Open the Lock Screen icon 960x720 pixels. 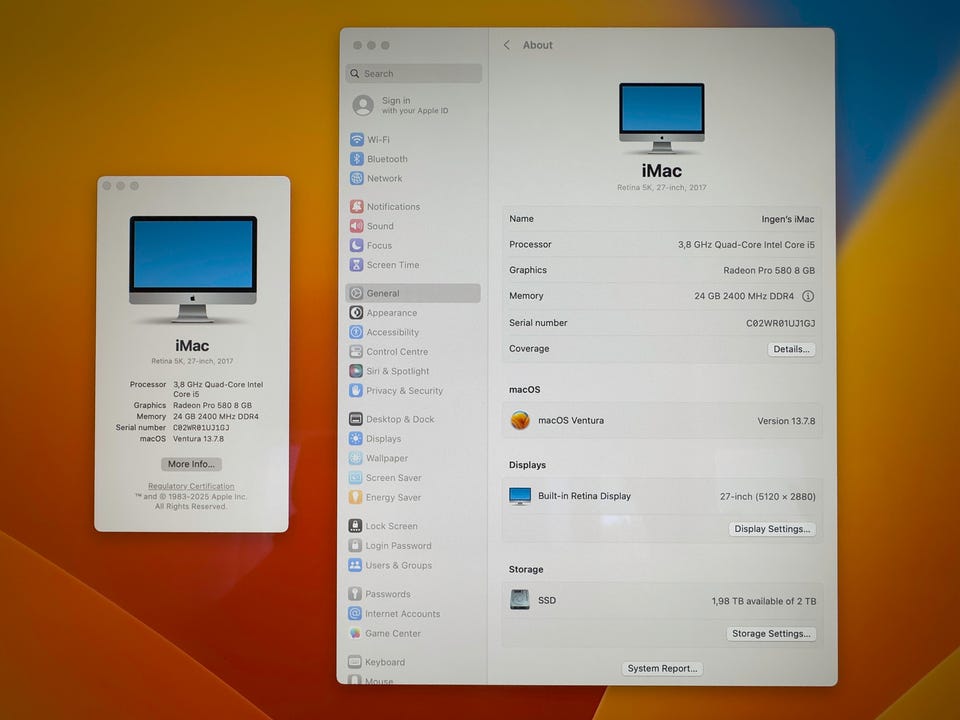point(355,526)
